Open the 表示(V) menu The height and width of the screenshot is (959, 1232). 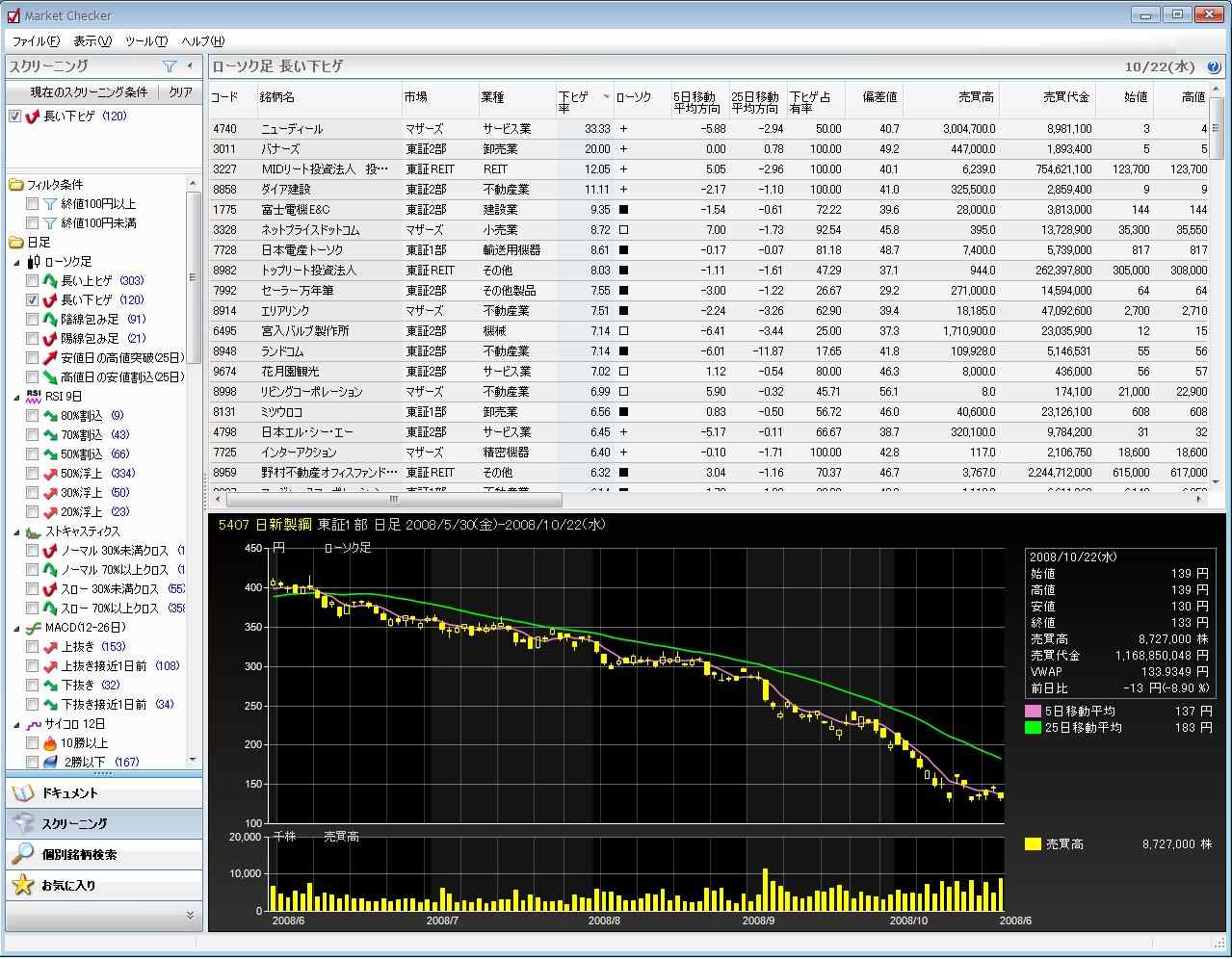(x=92, y=41)
